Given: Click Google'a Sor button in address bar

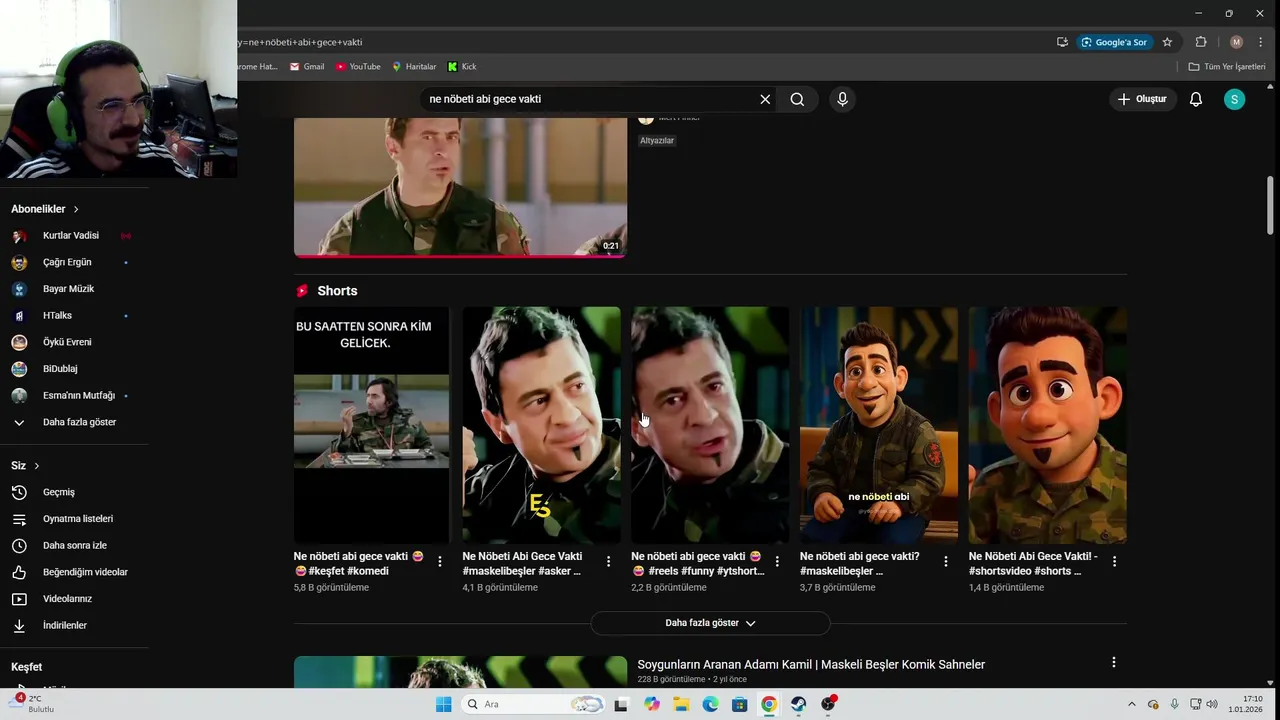Looking at the screenshot, I should (1114, 42).
